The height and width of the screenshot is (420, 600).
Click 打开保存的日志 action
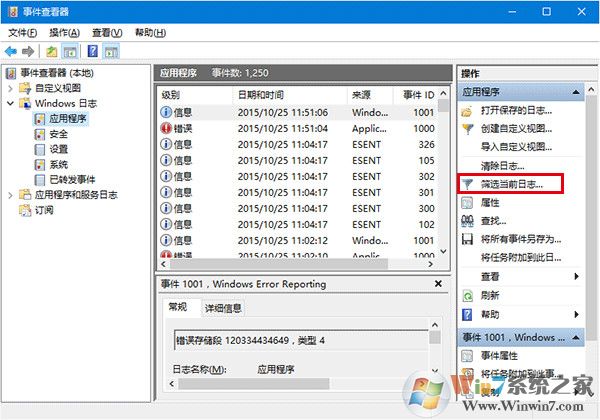point(516,111)
